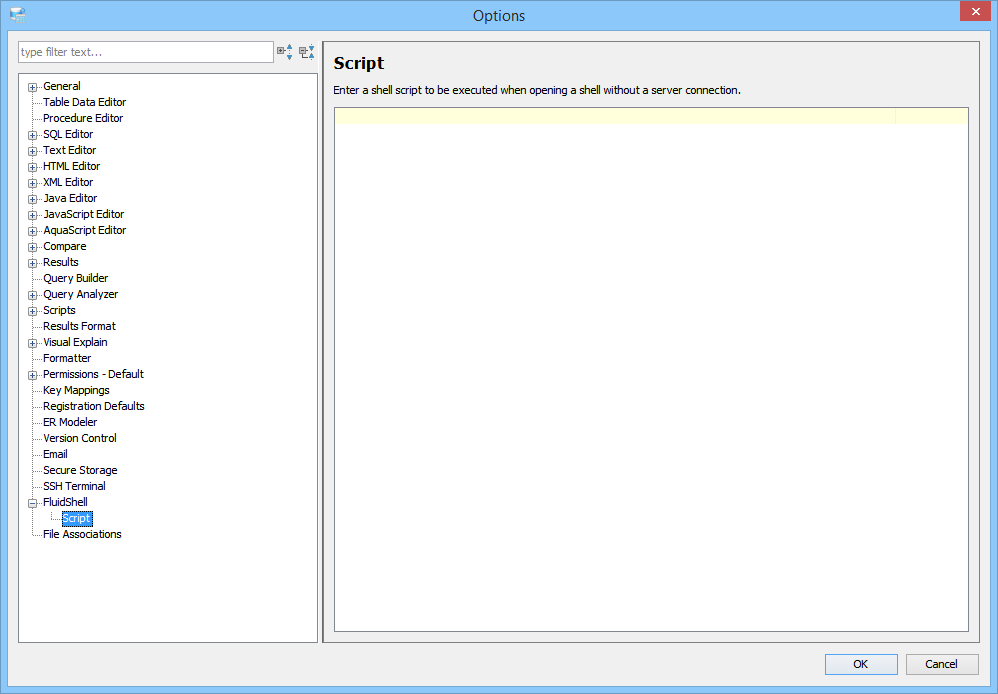Screen dimensions: 998x694
Task: Focus the type filter text field
Action: pos(146,52)
